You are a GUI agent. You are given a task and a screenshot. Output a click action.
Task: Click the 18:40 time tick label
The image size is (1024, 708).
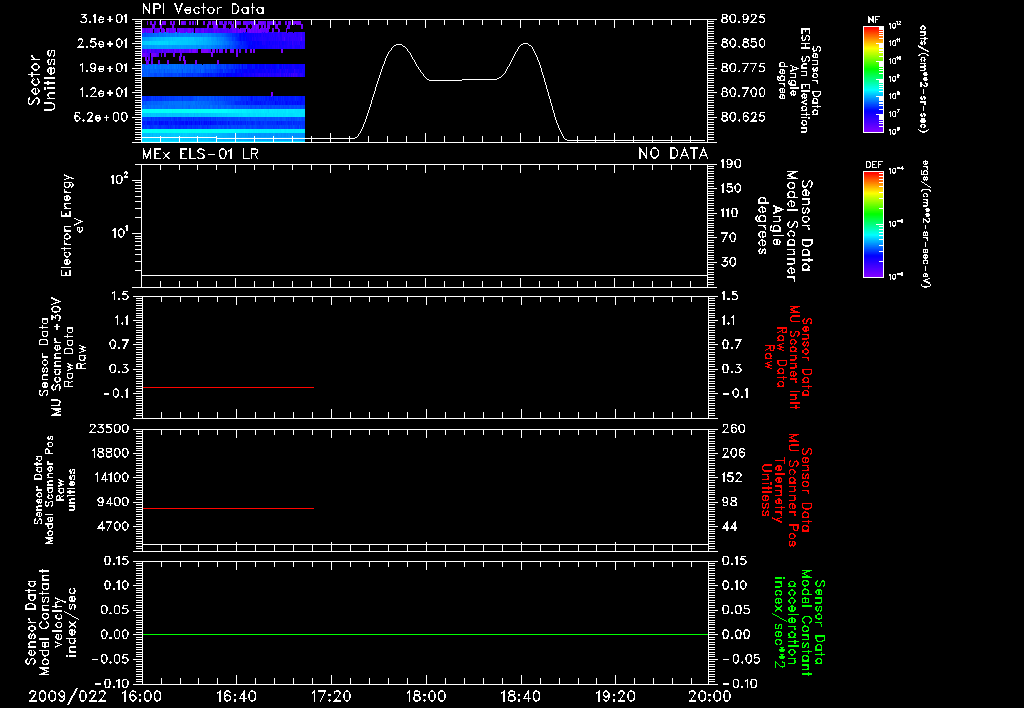click(x=520, y=696)
